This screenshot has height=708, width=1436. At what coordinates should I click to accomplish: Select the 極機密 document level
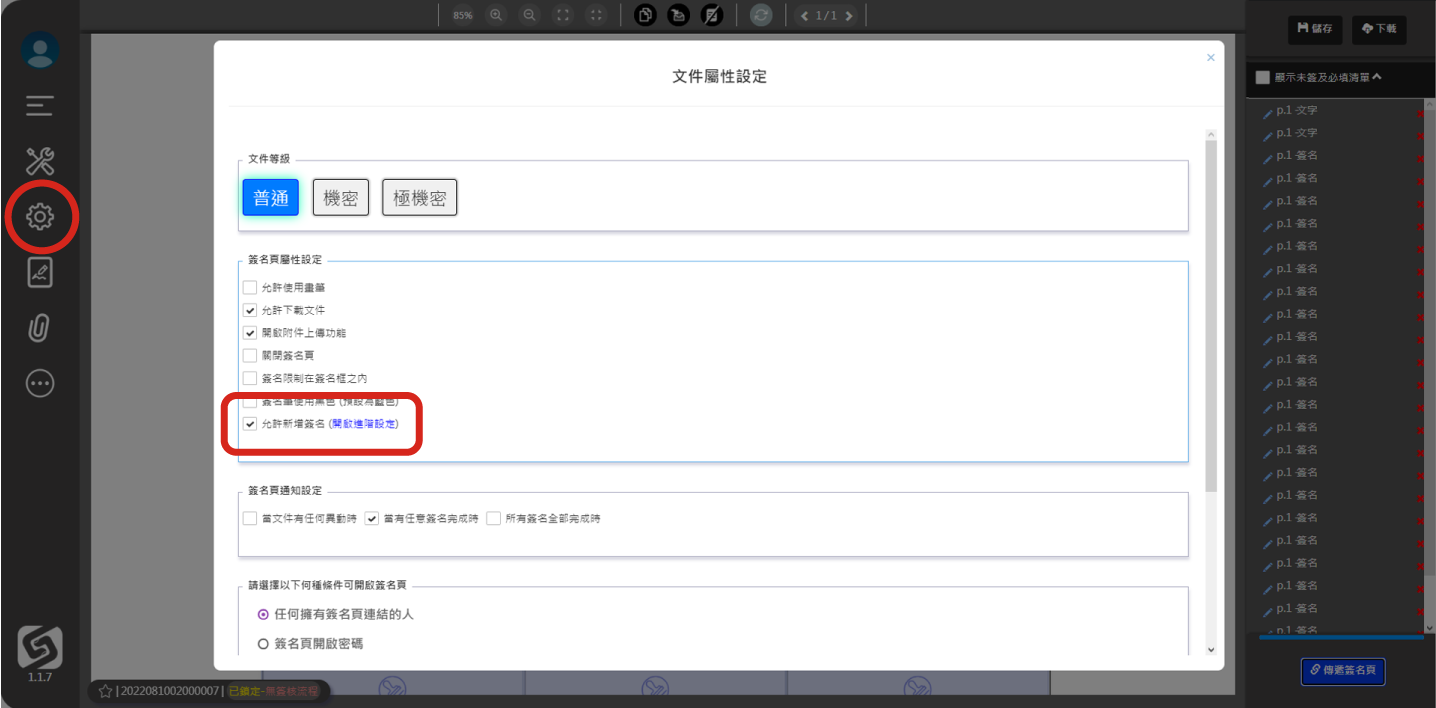point(420,198)
